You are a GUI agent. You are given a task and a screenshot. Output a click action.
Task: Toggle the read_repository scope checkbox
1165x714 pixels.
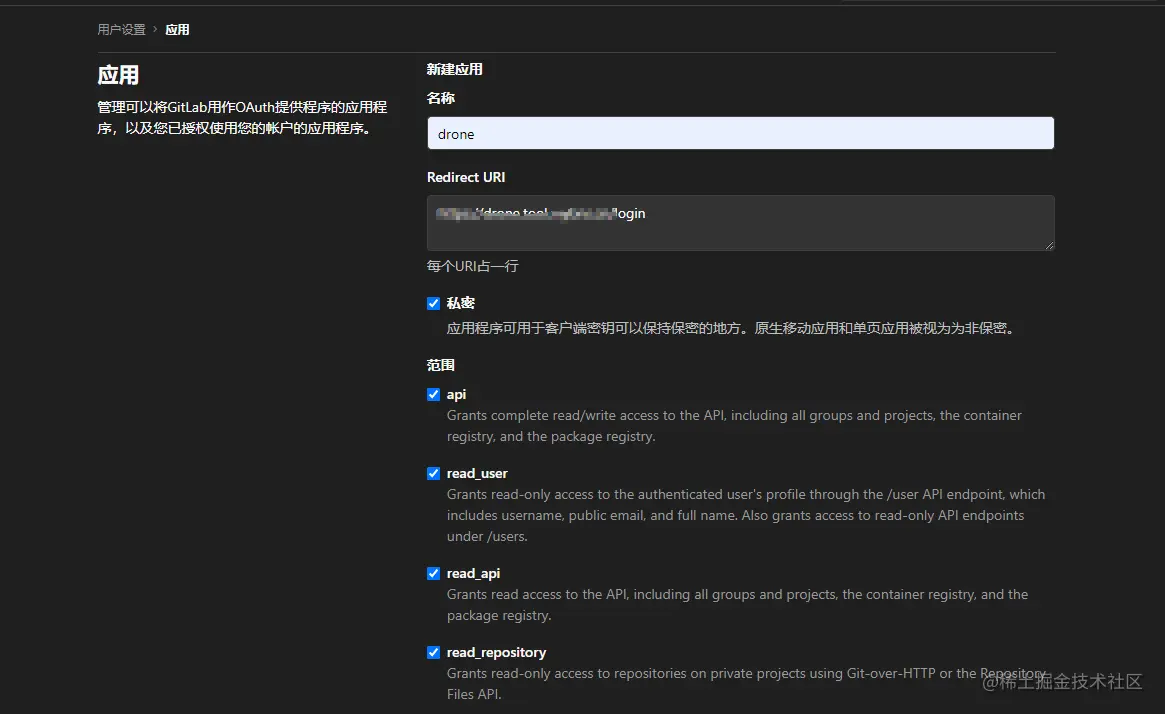[433, 652]
